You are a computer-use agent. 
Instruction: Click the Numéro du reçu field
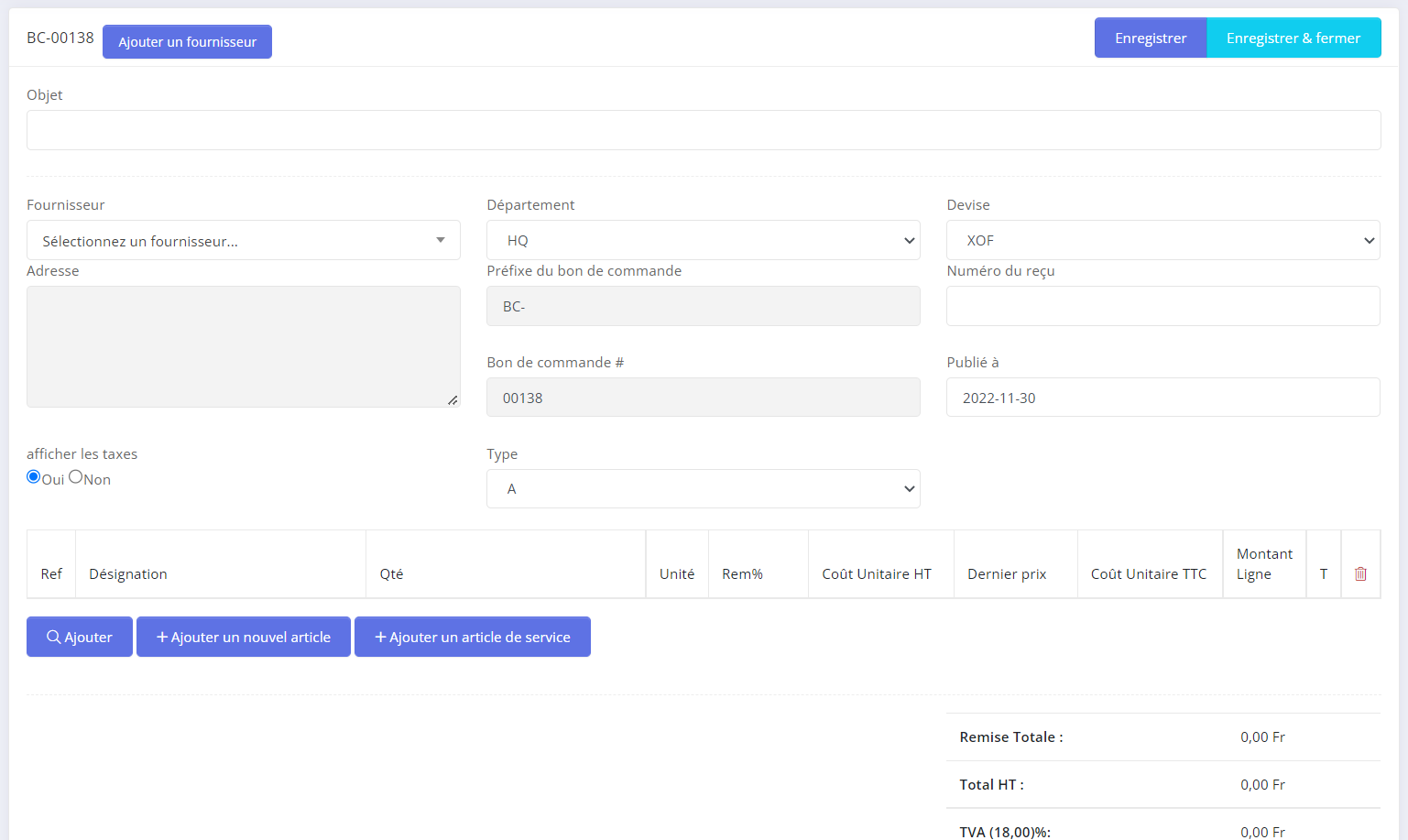click(x=1162, y=306)
